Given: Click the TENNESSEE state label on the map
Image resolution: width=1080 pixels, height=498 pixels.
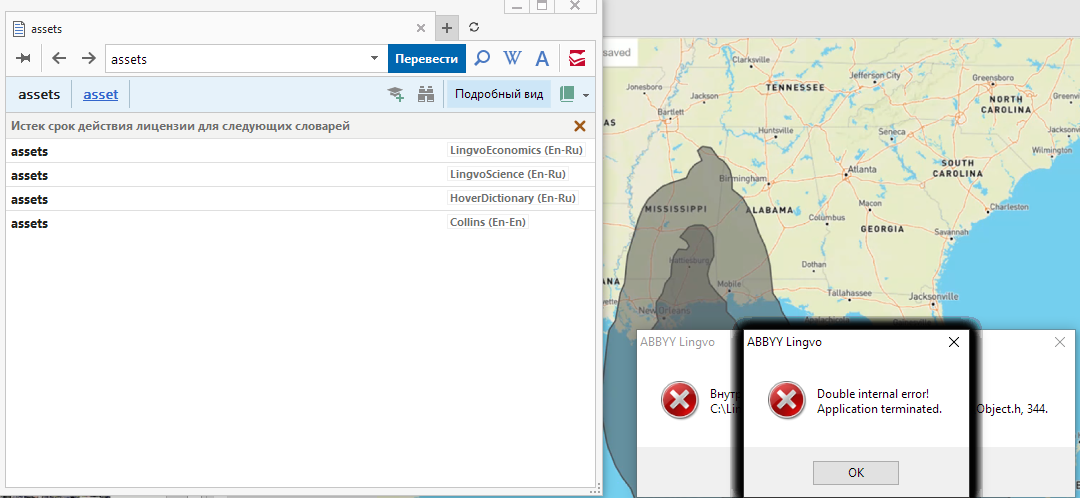Looking at the screenshot, I should tap(794, 88).
